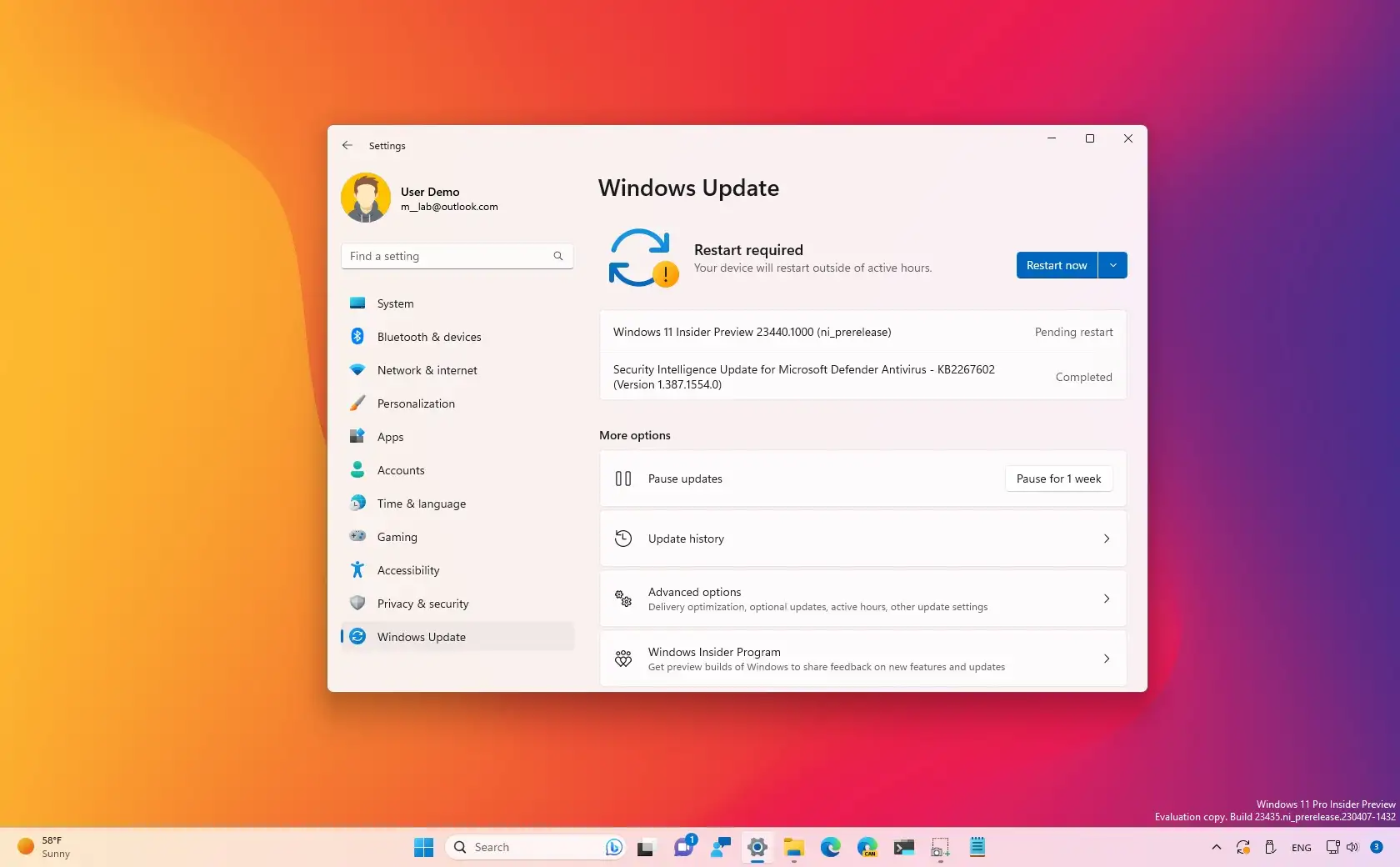Screen dimensions: 1400x867
Task: Open the volume tray icon
Action: 1352,847
